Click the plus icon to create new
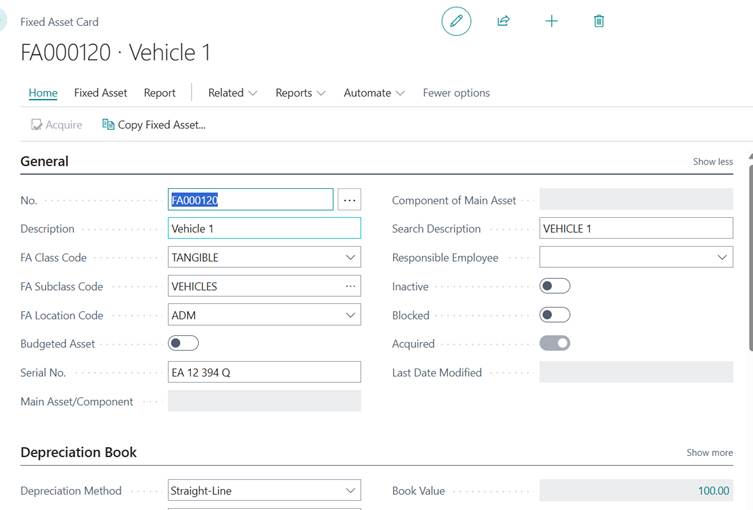 pos(551,21)
